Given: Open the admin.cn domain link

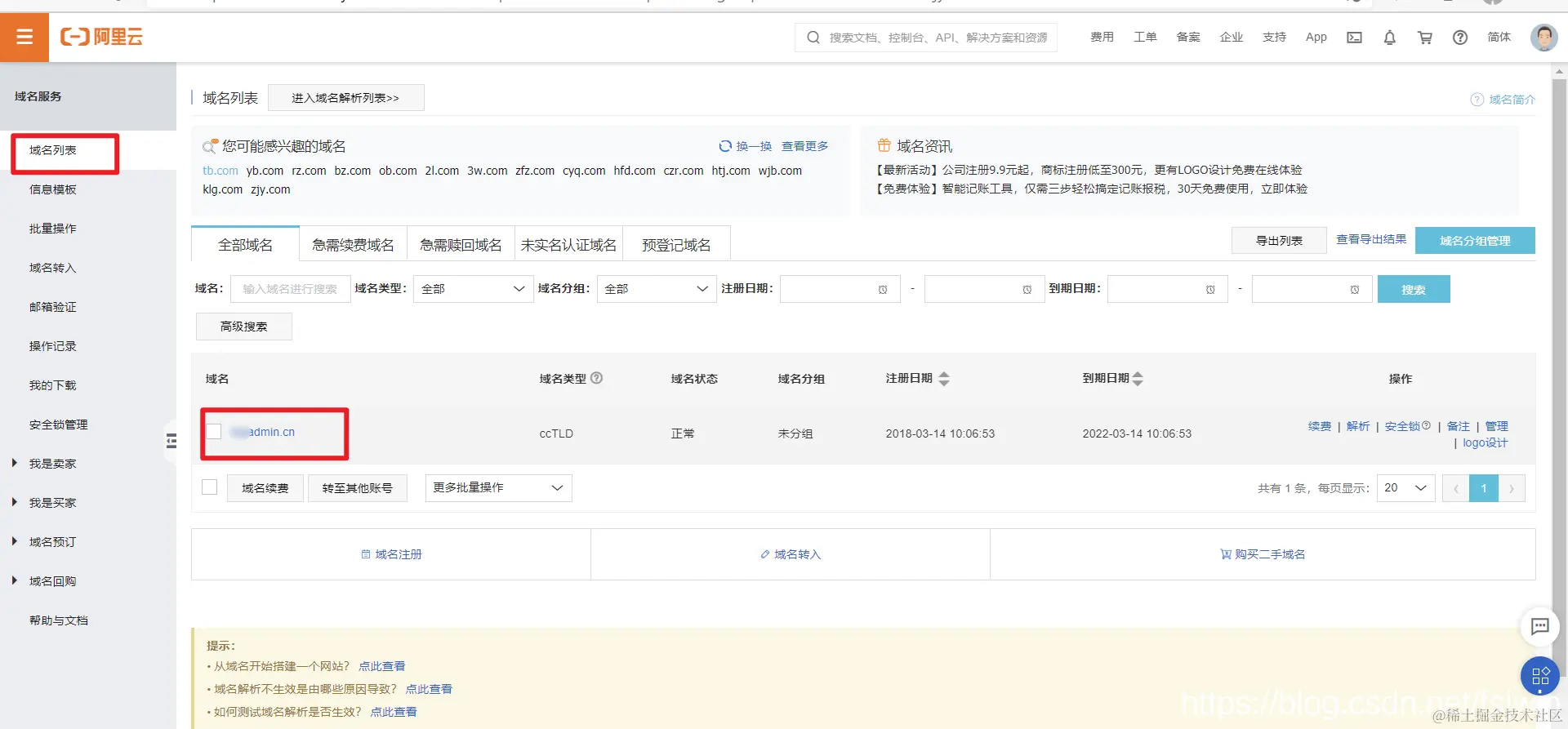Looking at the screenshot, I should pos(262,432).
